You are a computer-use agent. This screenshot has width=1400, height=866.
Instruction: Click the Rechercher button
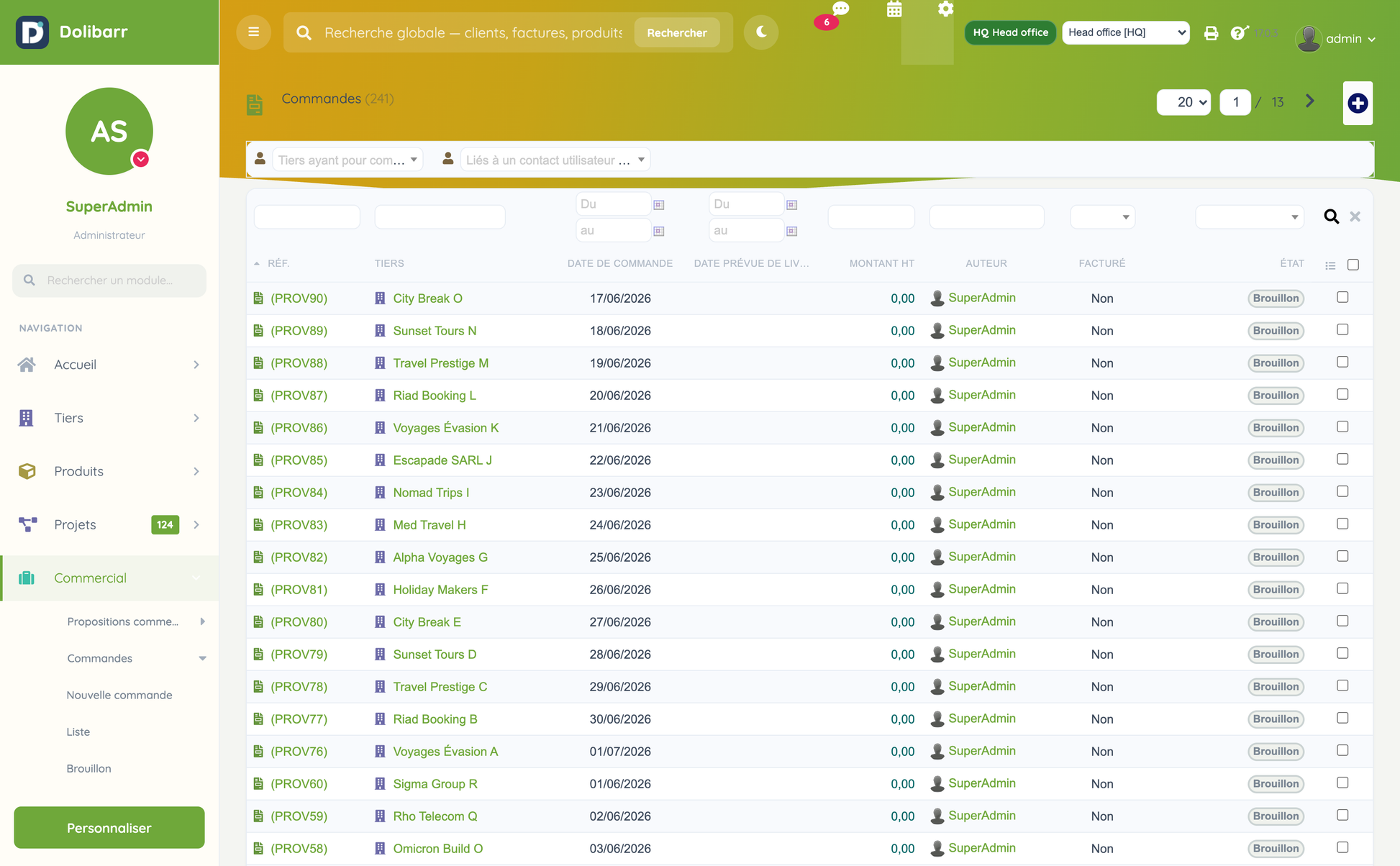point(676,32)
